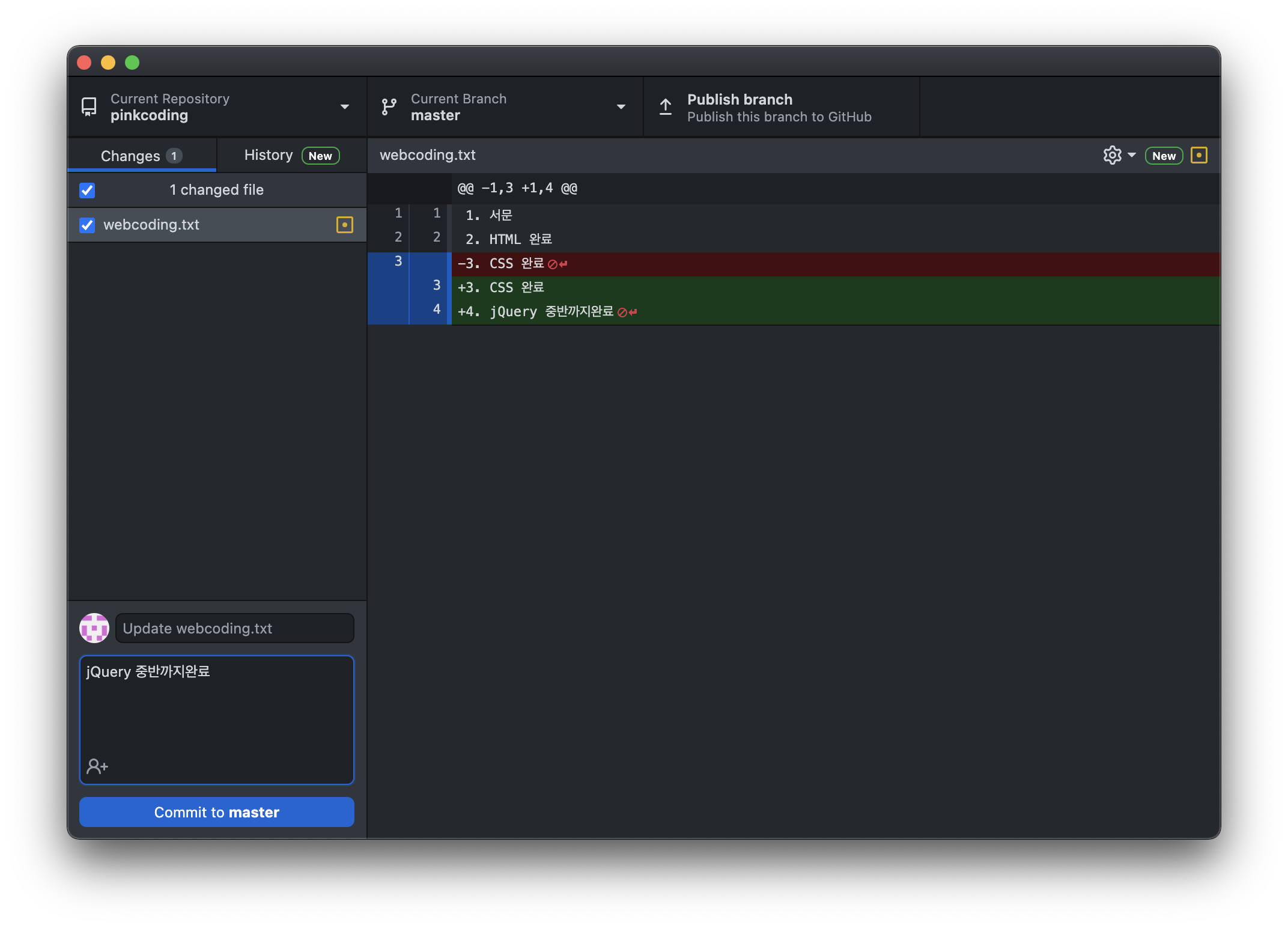Click the commit description text area
The image size is (1288, 928).
pyautogui.click(x=217, y=720)
